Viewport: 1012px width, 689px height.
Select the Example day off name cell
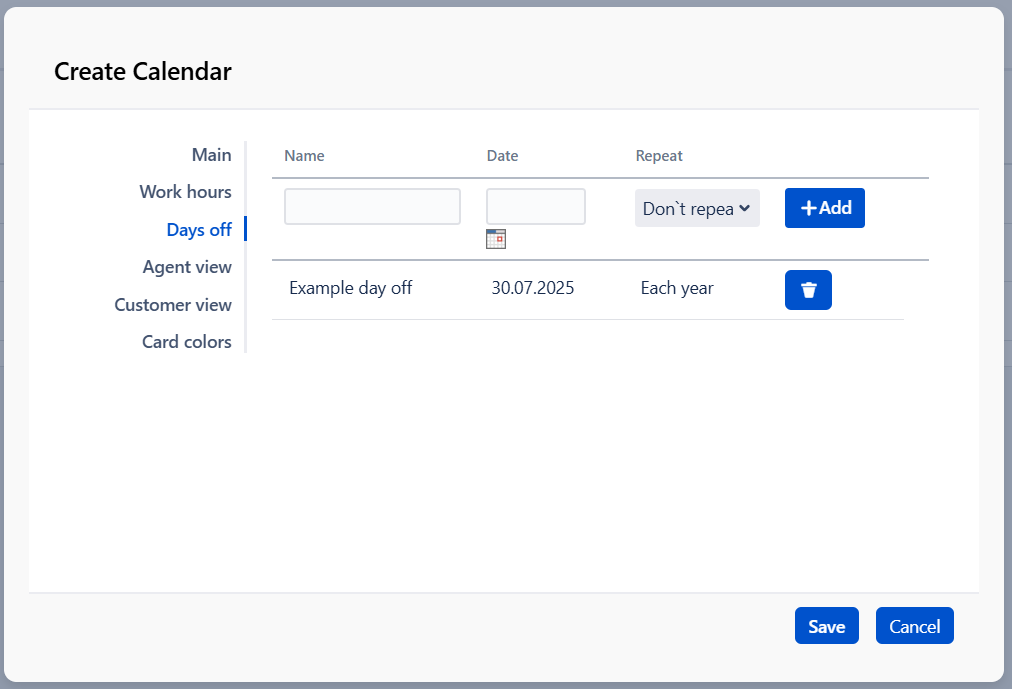(350, 288)
